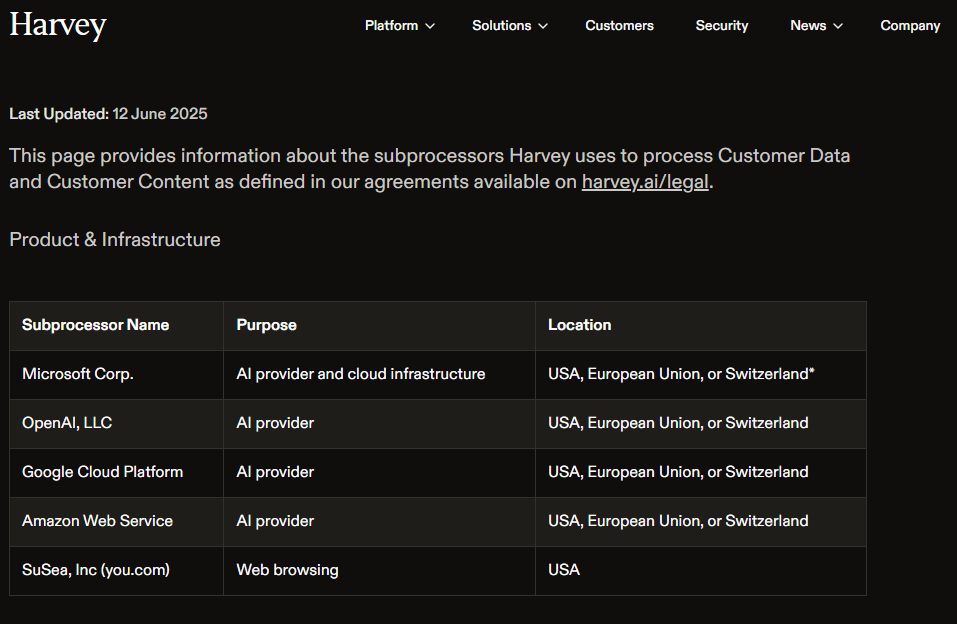The height and width of the screenshot is (624, 957).
Task: Click the Amazon Web Service cell
Action: 117,521
